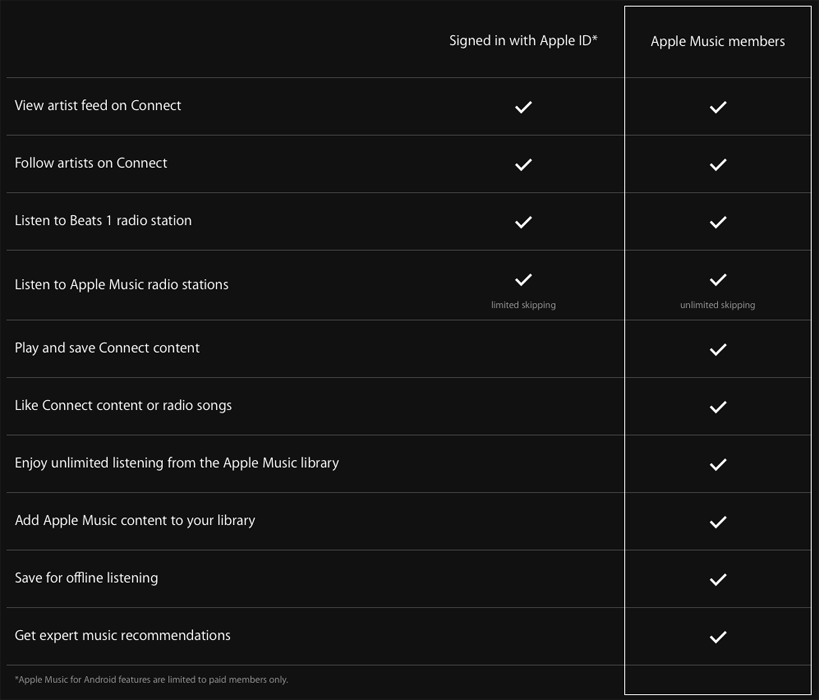Click the 'Save for offline listening' row label
The image size is (819, 700).
[x=86, y=578]
